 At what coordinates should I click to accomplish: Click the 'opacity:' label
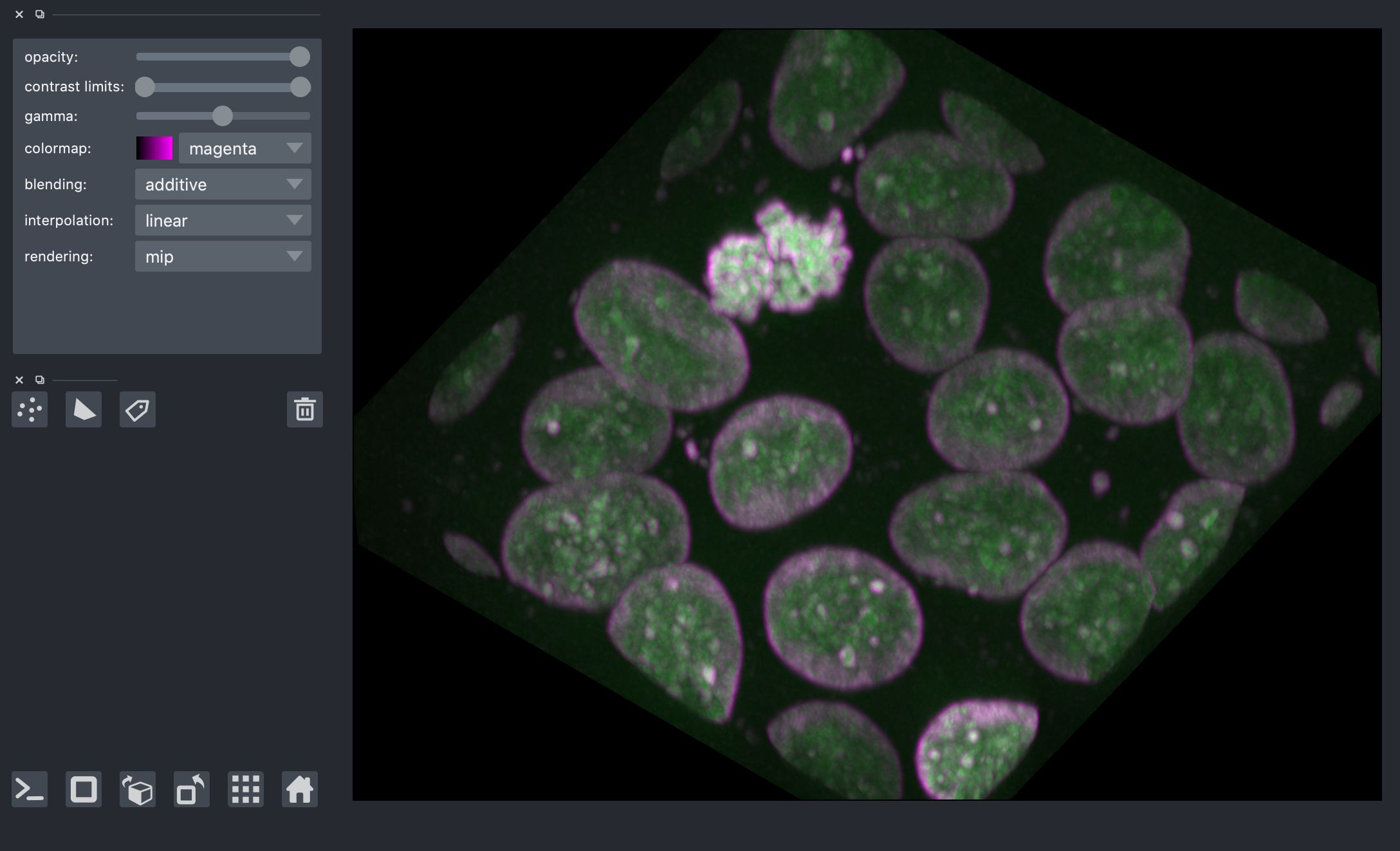coord(51,57)
